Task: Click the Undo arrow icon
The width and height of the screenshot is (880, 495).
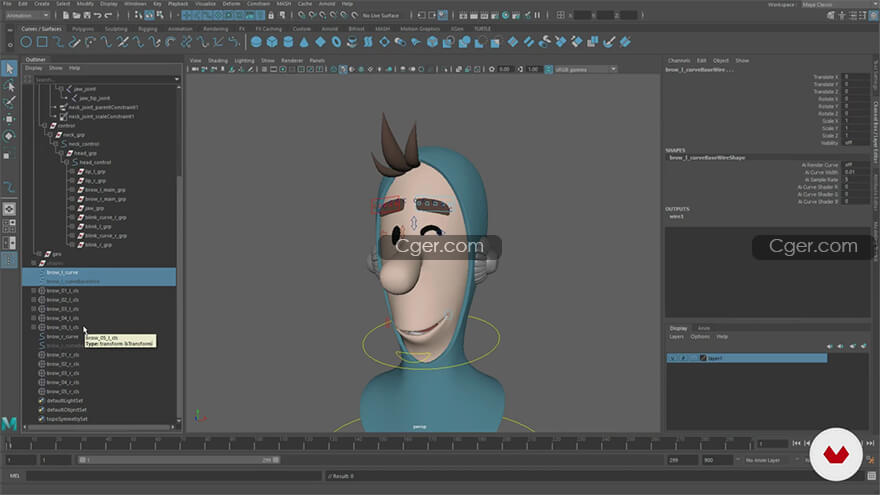Action: [98, 15]
